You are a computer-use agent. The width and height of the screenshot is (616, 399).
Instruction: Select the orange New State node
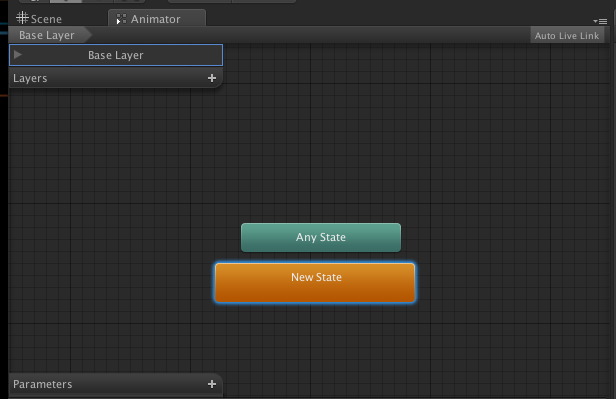315,282
